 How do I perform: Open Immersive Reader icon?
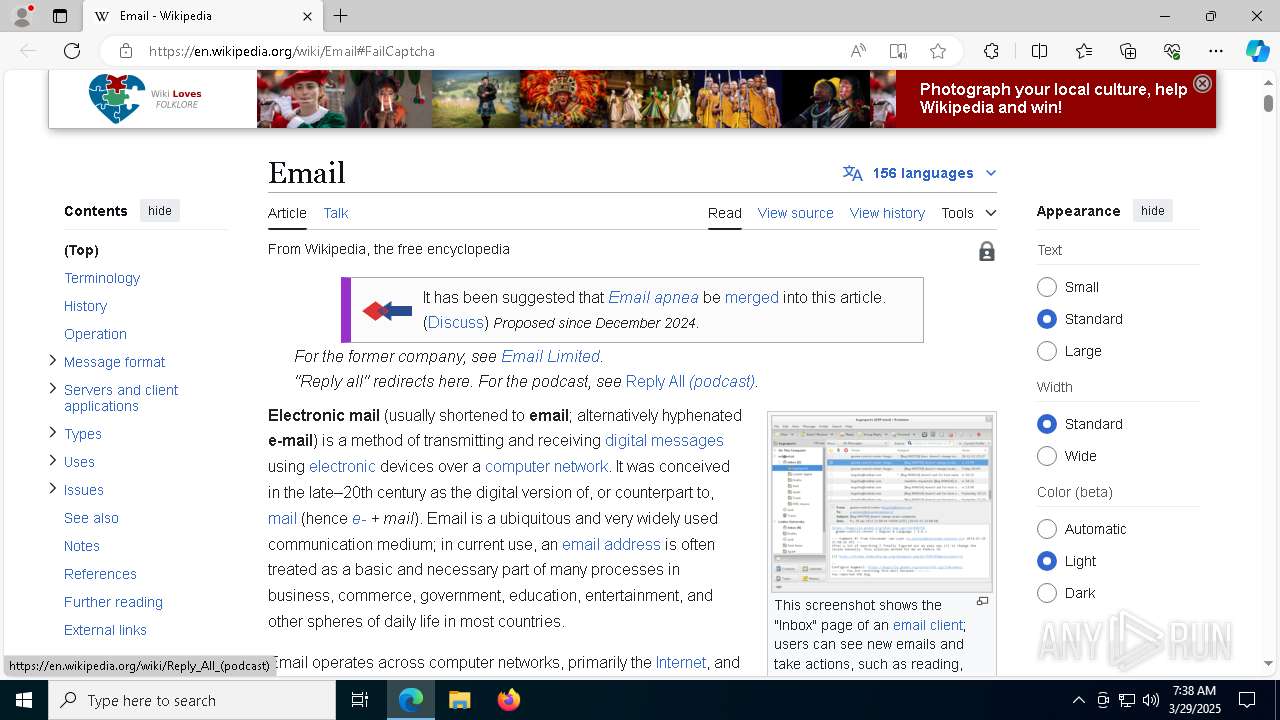pyautogui.click(x=898, y=51)
